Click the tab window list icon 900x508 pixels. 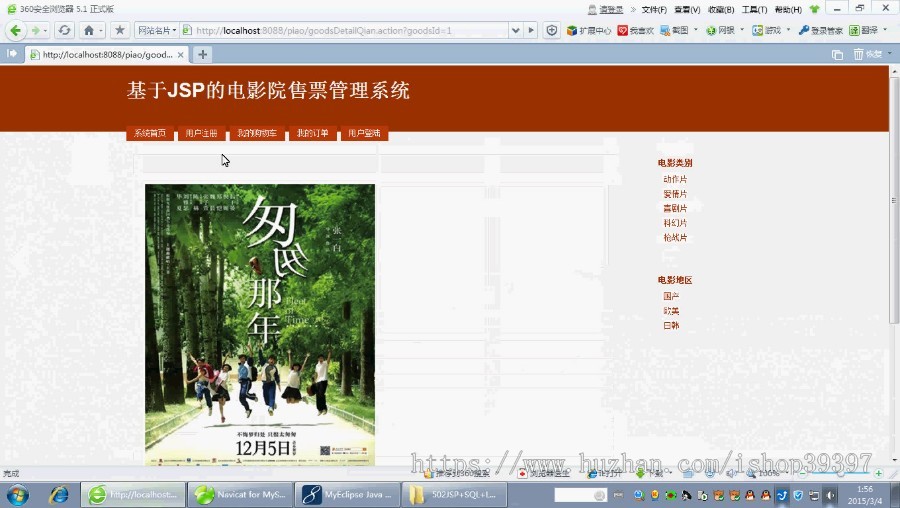(837, 55)
